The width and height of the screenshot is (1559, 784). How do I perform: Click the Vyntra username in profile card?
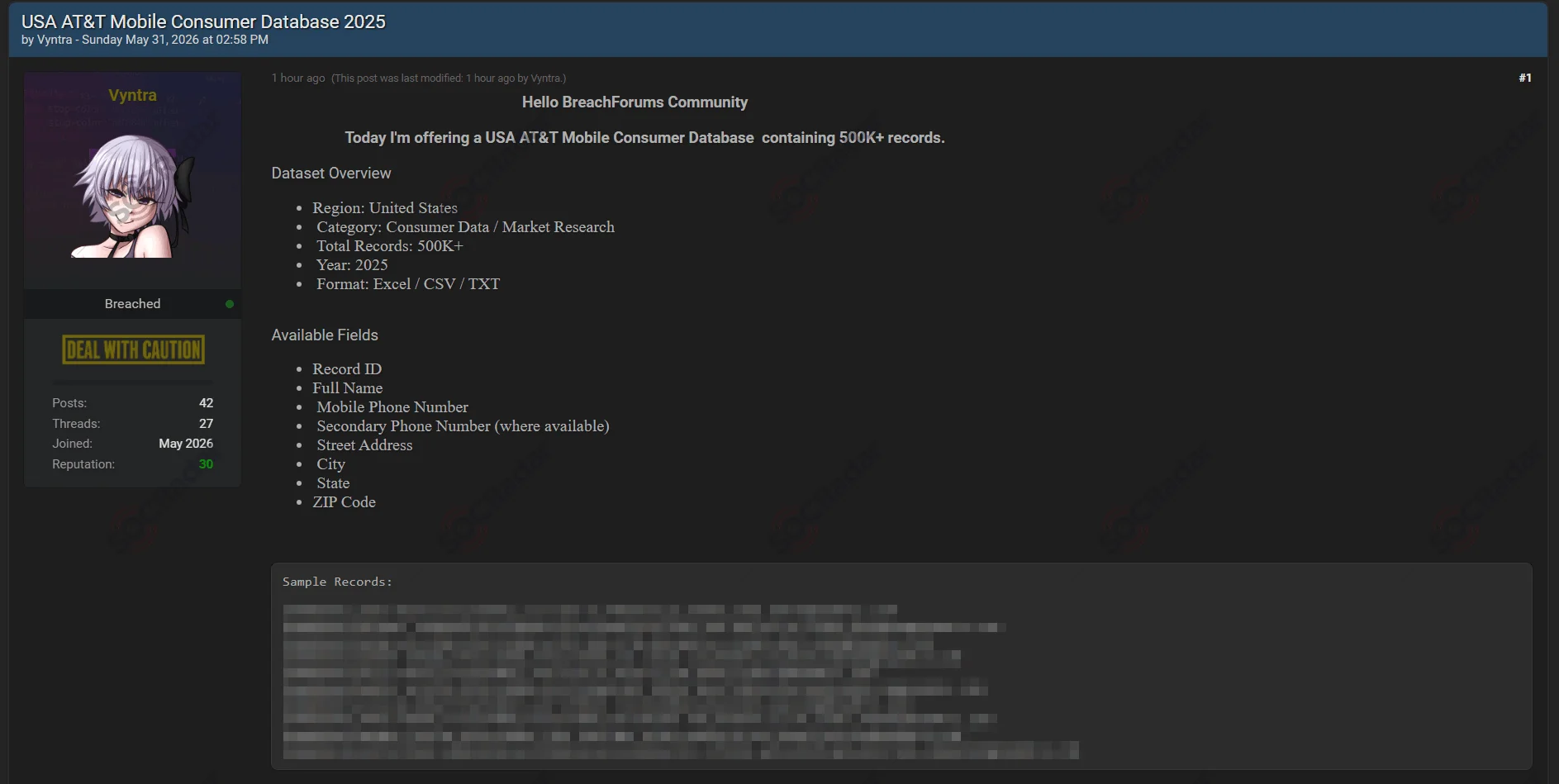pos(132,95)
